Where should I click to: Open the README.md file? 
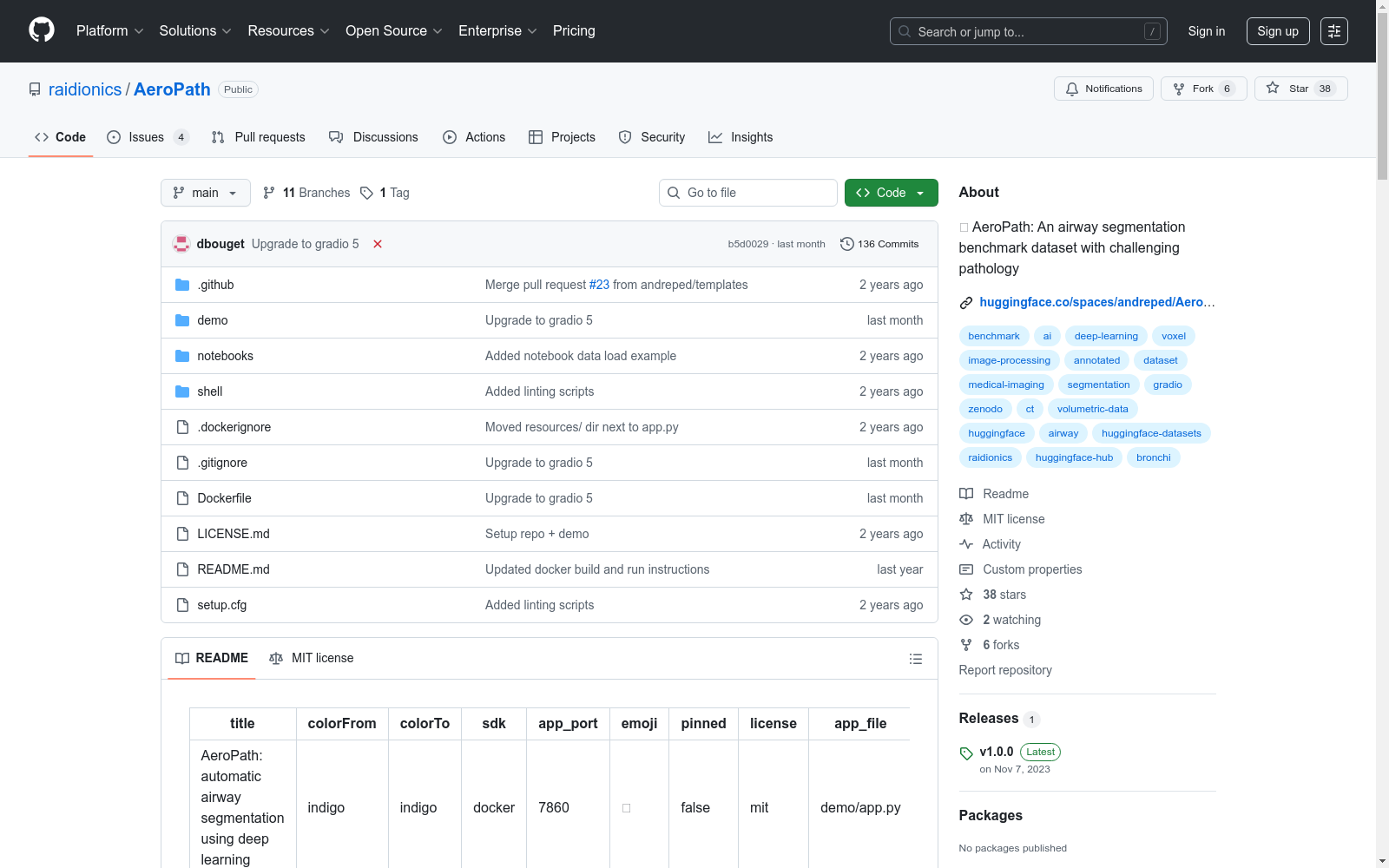point(234,569)
